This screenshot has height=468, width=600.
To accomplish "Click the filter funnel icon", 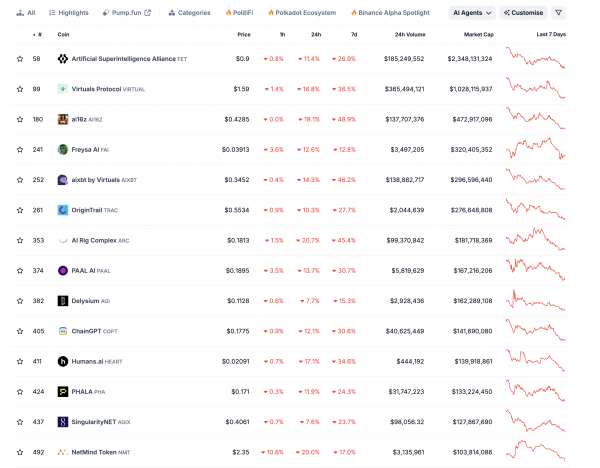I will pos(558,13).
